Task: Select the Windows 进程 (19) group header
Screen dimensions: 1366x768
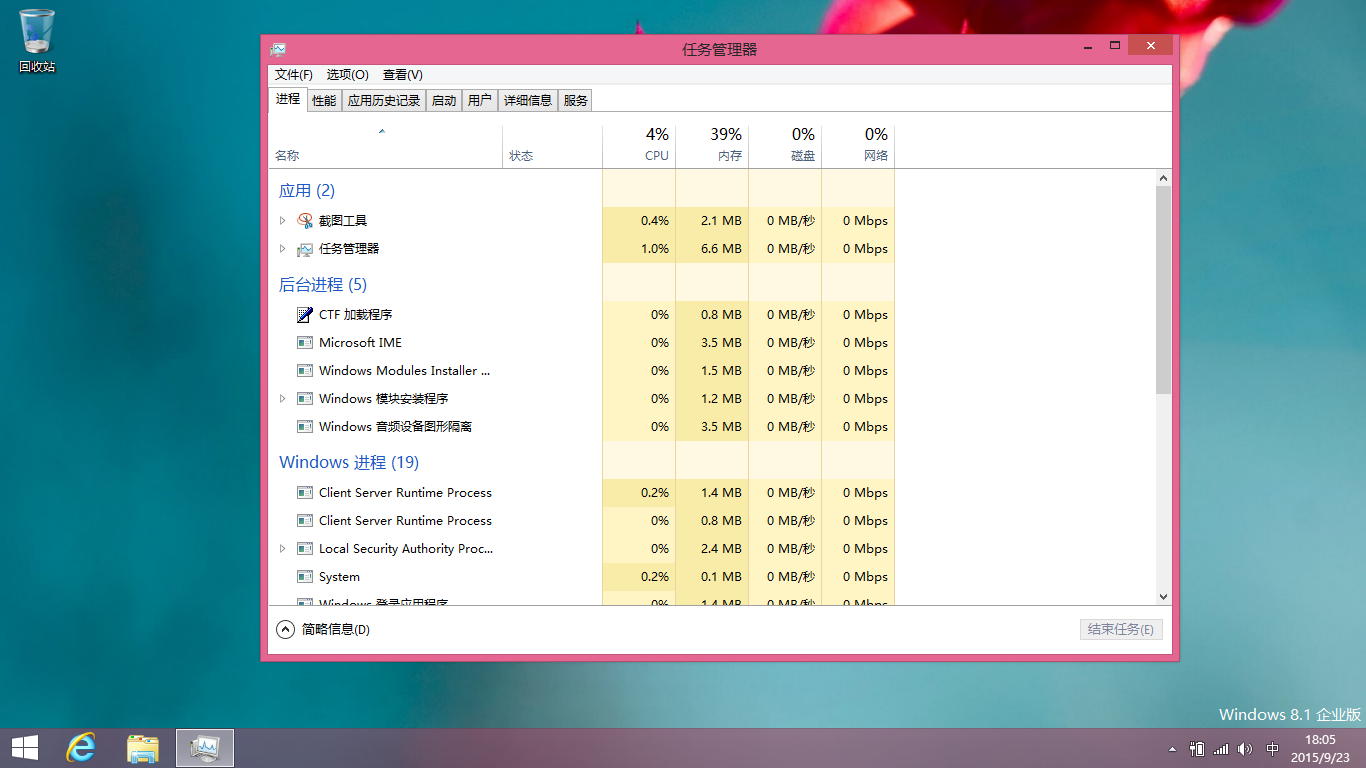Action: [349, 463]
